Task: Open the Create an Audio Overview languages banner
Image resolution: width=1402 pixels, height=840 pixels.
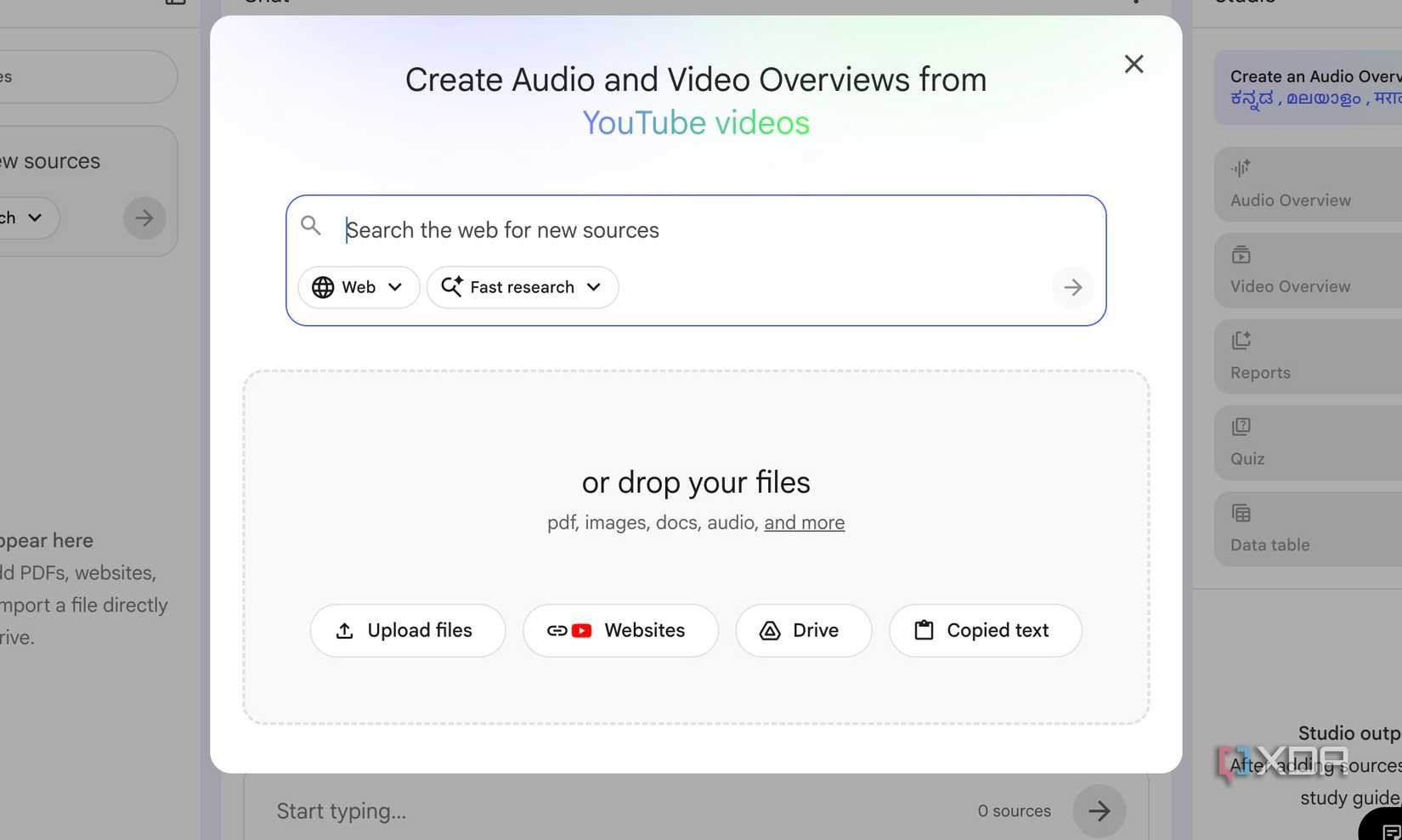Action: [1309, 87]
